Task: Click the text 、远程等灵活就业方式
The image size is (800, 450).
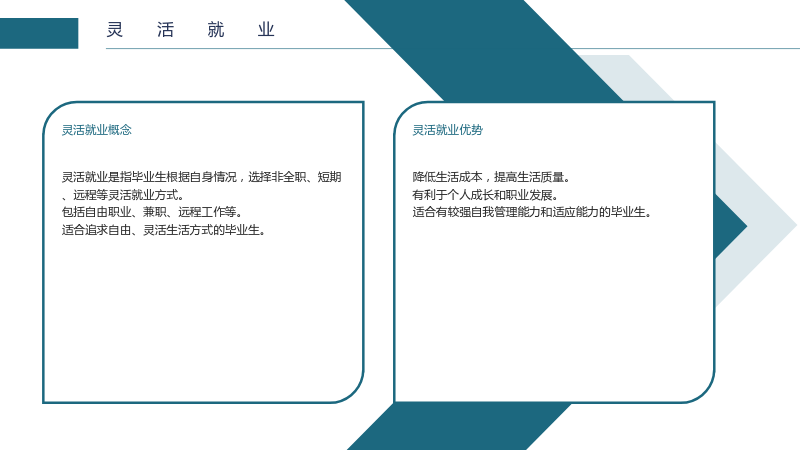Action: point(123,195)
